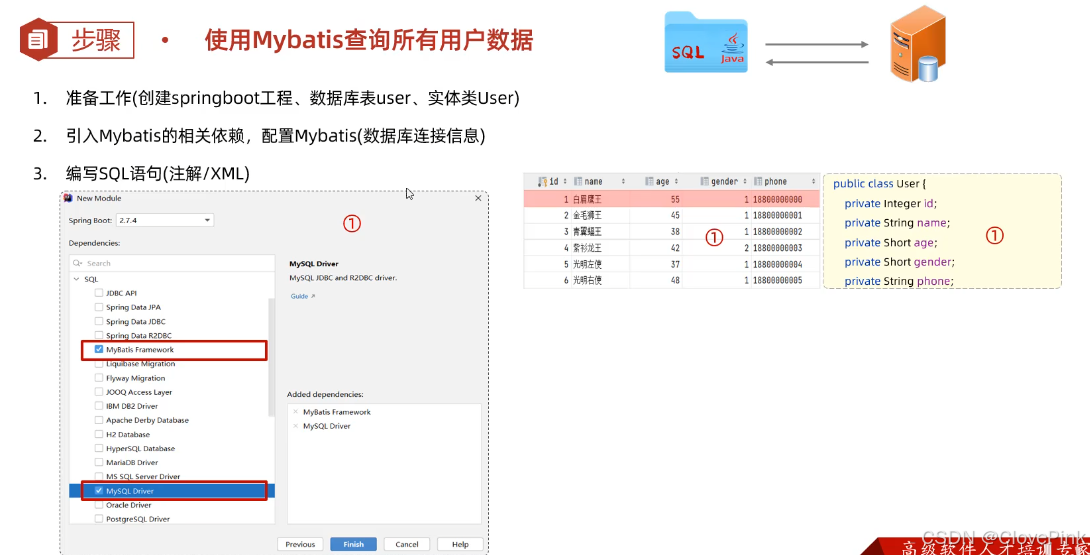Sort by the age column arrows
Image resolution: width=1090 pixels, height=555 pixels.
coord(676,182)
